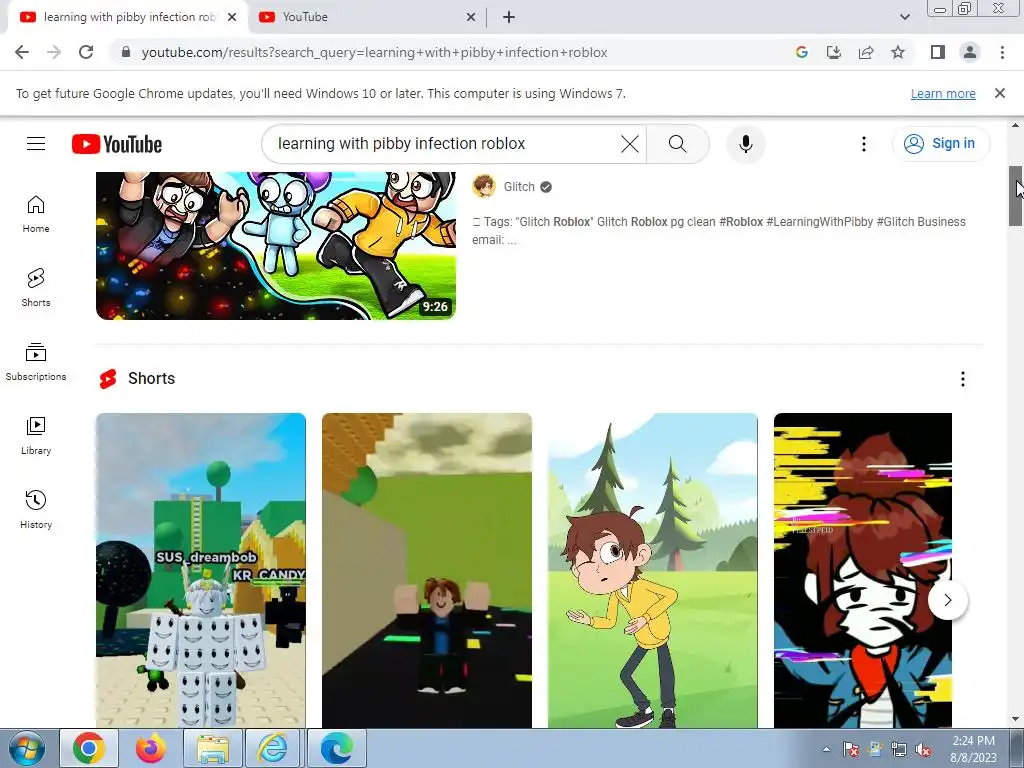Launch Internet Explorer from the taskbar
Viewport: 1024px width, 768px height.
coord(274,748)
